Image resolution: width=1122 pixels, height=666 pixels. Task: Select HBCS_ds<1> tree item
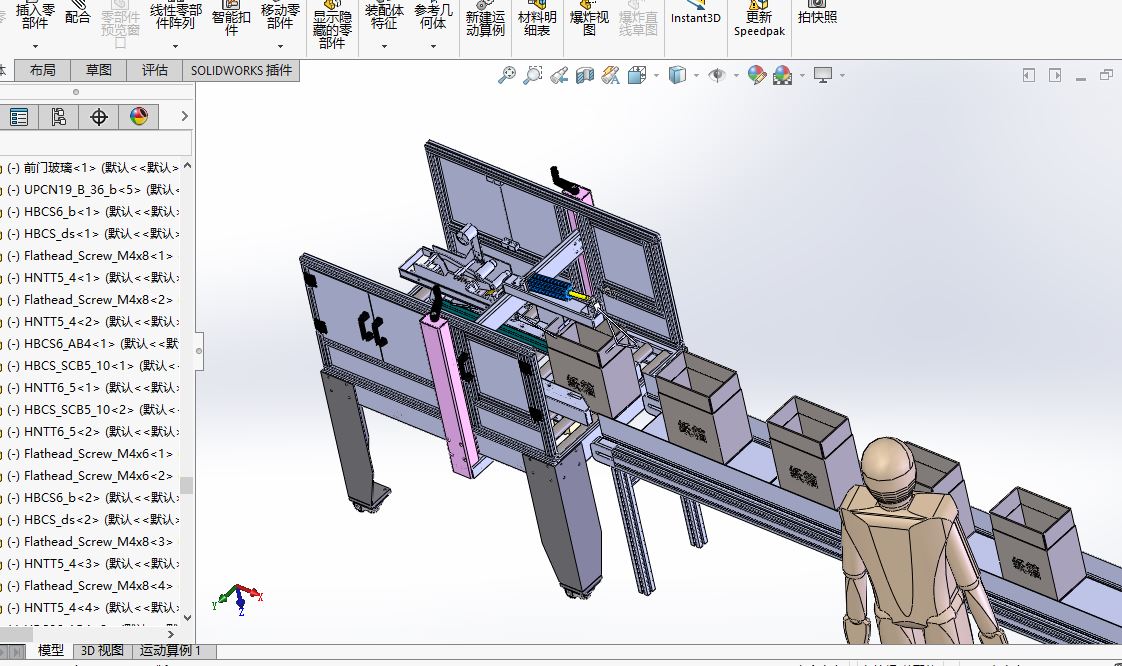point(91,234)
